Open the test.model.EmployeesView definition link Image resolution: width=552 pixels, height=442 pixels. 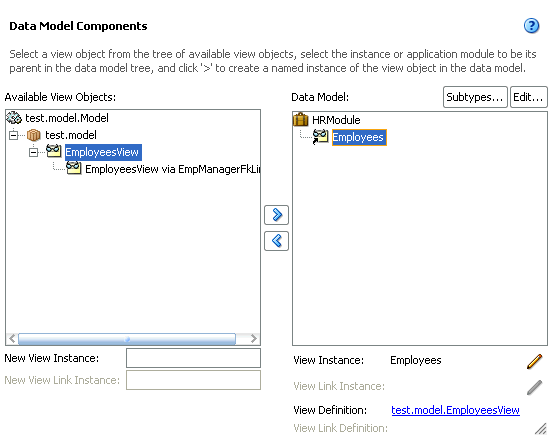tap(455, 410)
